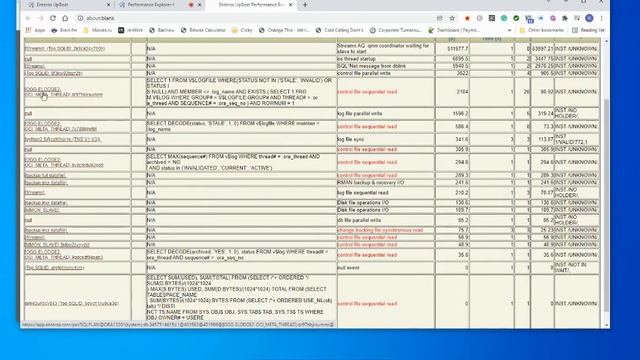Switch to the first Enteros UpBeat tab
Viewport: 640px width, 360px height.
tap(65, 5)
